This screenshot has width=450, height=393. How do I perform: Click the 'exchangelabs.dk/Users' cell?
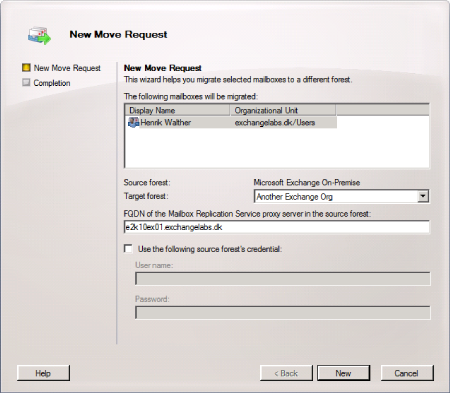pos(275,122)
